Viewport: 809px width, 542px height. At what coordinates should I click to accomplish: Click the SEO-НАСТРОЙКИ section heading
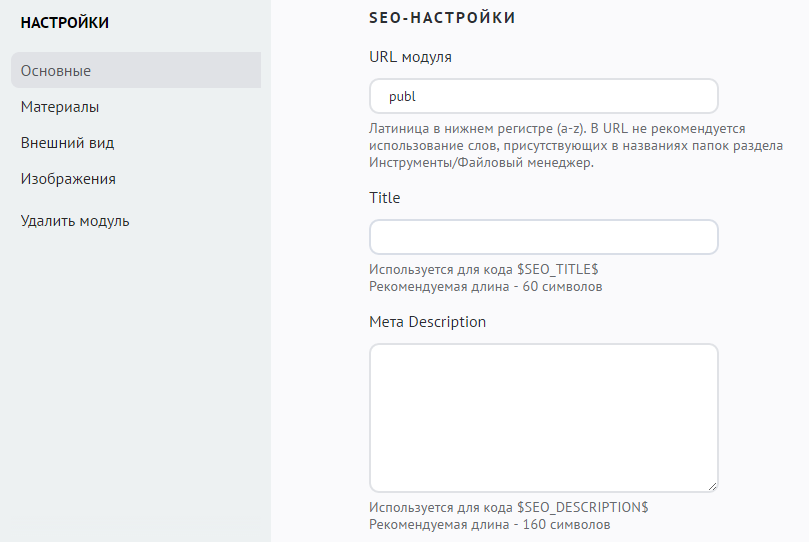[442, 18]
